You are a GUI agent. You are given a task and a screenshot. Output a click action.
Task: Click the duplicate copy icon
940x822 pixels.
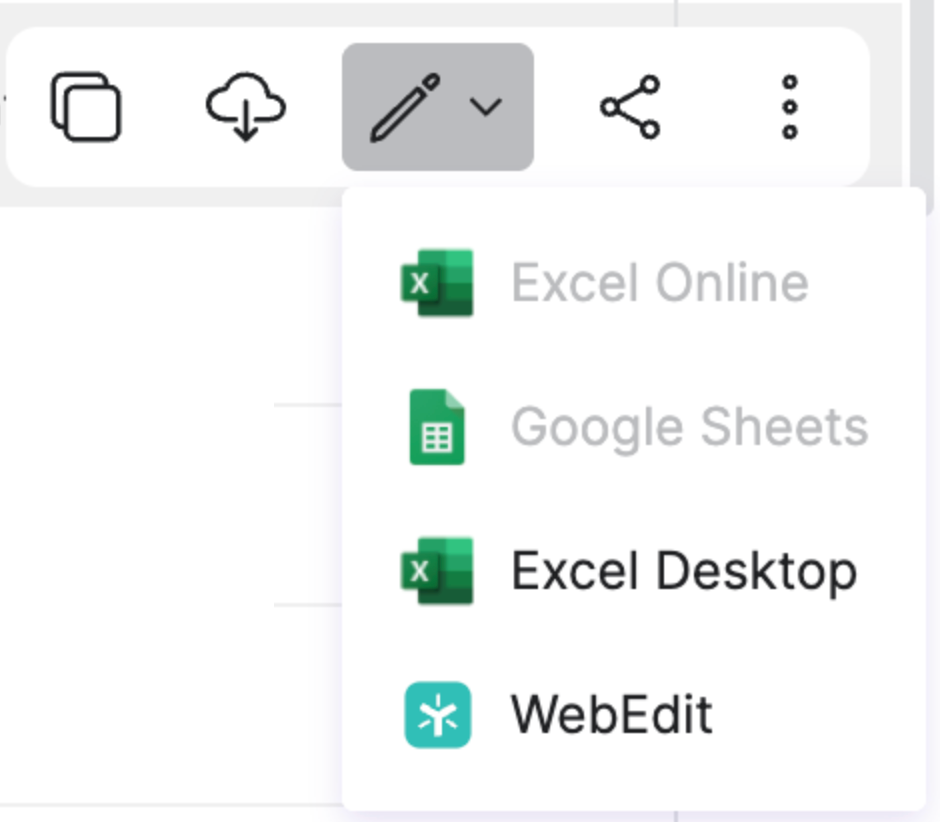pos(86,106)
